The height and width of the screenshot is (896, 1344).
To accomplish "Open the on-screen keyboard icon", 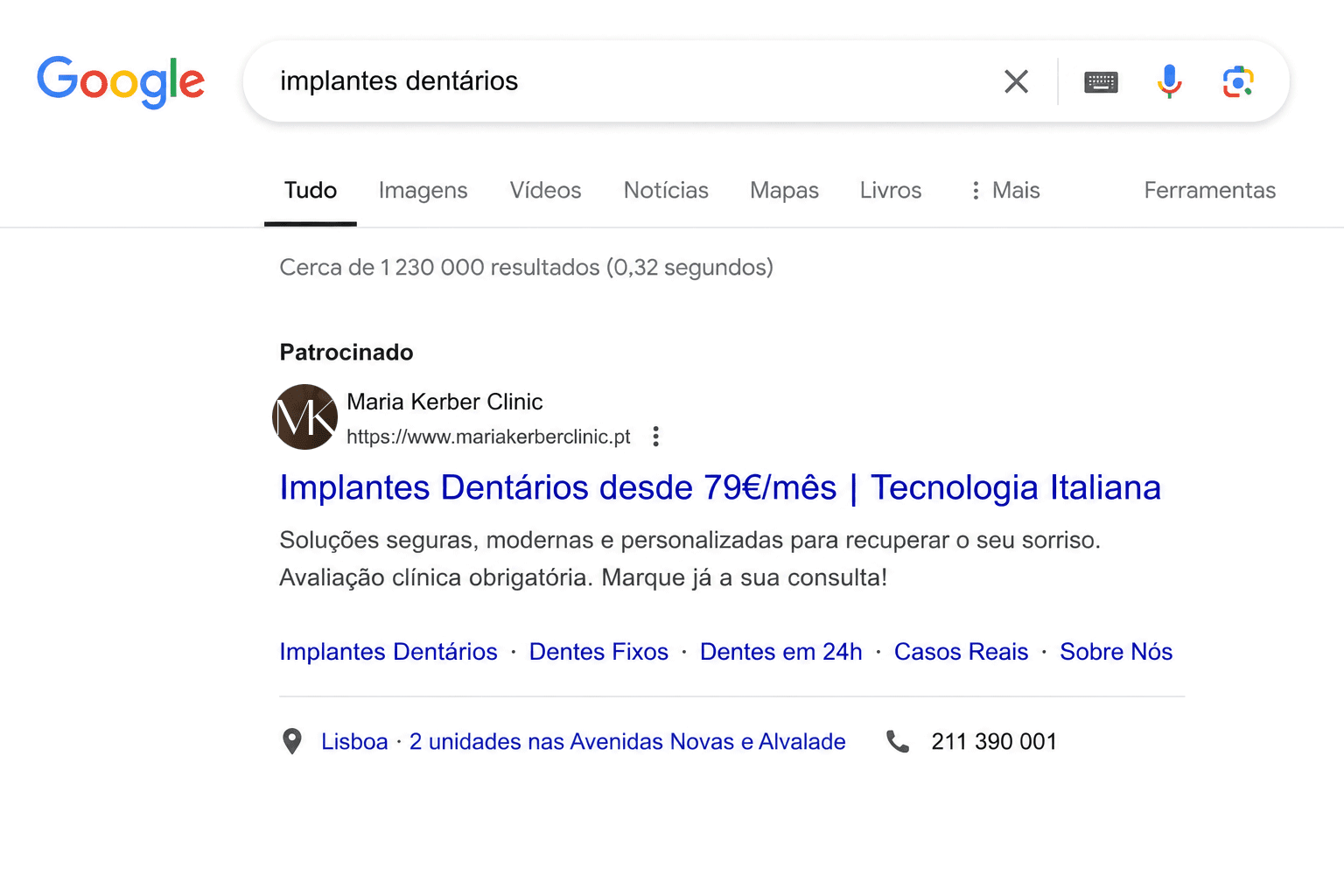I will [1101, 82].
